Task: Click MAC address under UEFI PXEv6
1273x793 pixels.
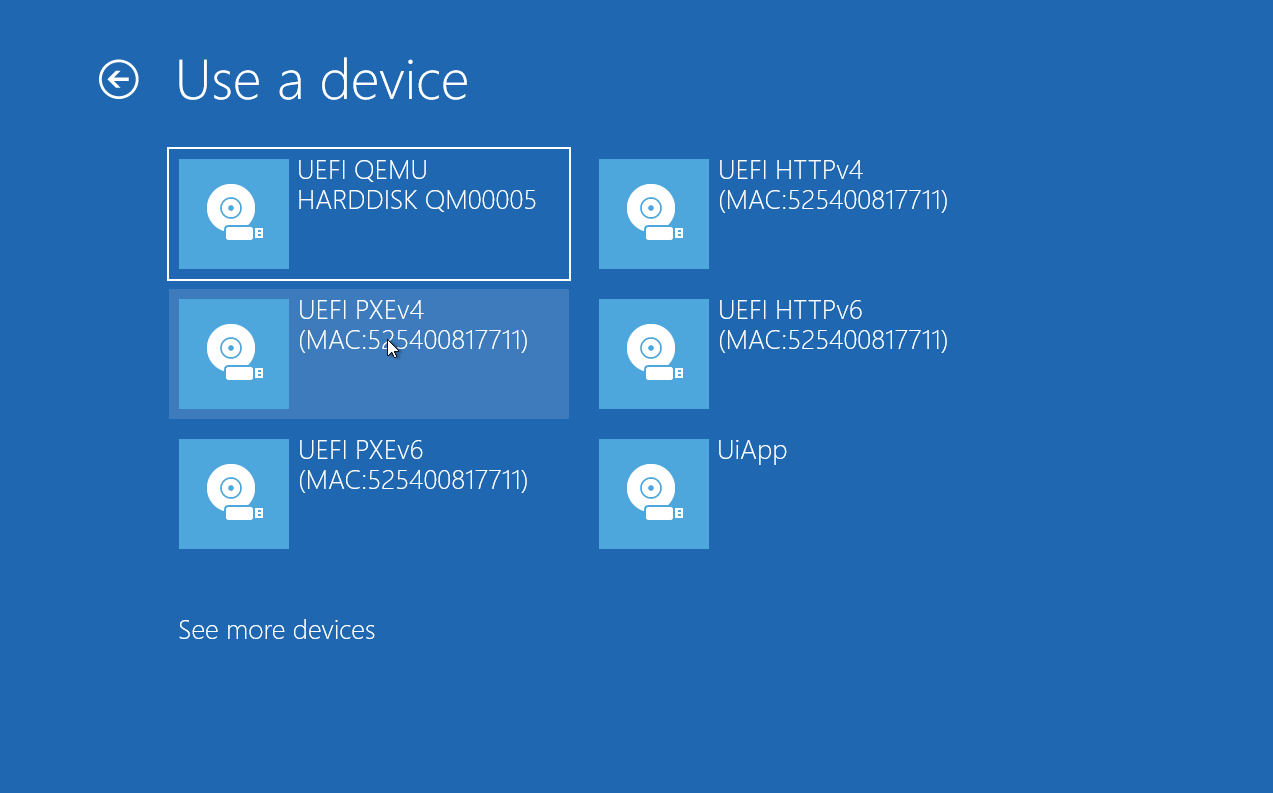Action: pyautogui.click(x=413, y=481)
